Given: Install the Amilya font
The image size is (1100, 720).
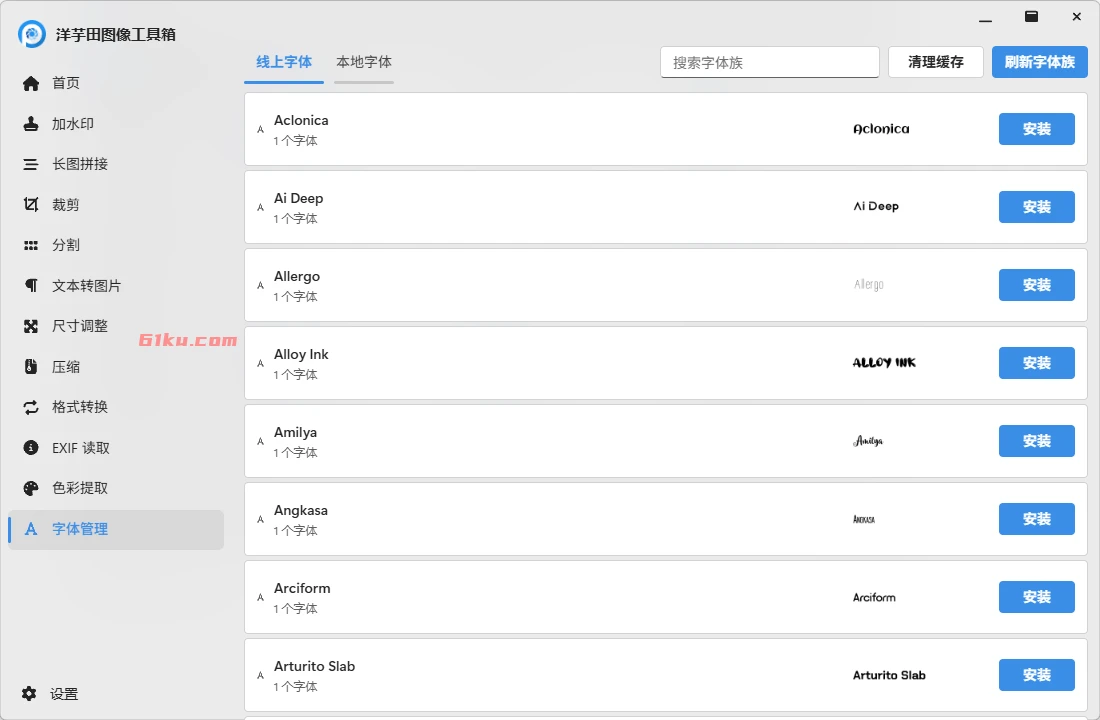Looking at the screenshot, I should [x=1037, y=441].
